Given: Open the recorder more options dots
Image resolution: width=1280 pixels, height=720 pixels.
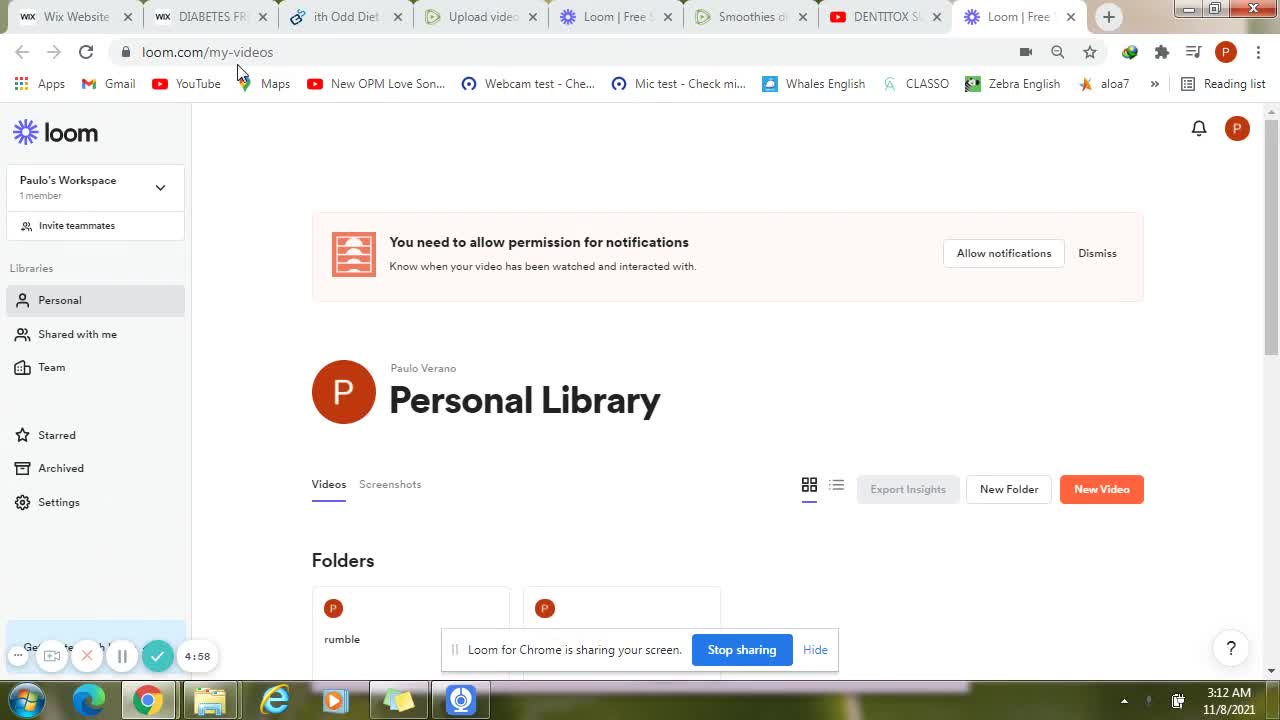Looking at the screenshot, I should 17,656.
